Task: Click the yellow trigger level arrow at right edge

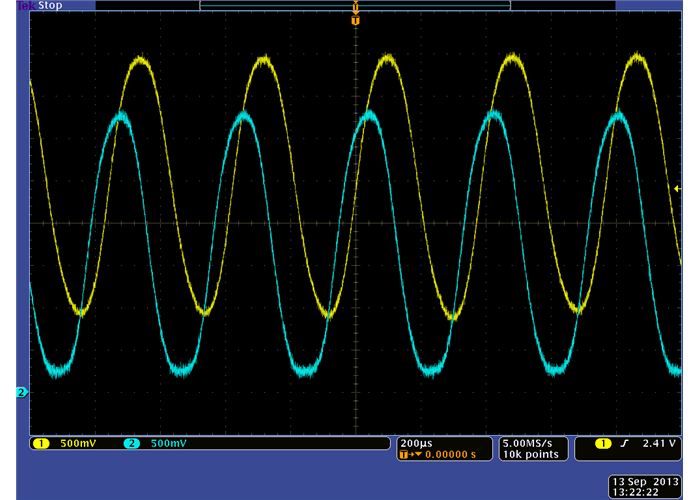Action: tap(677, 188)
